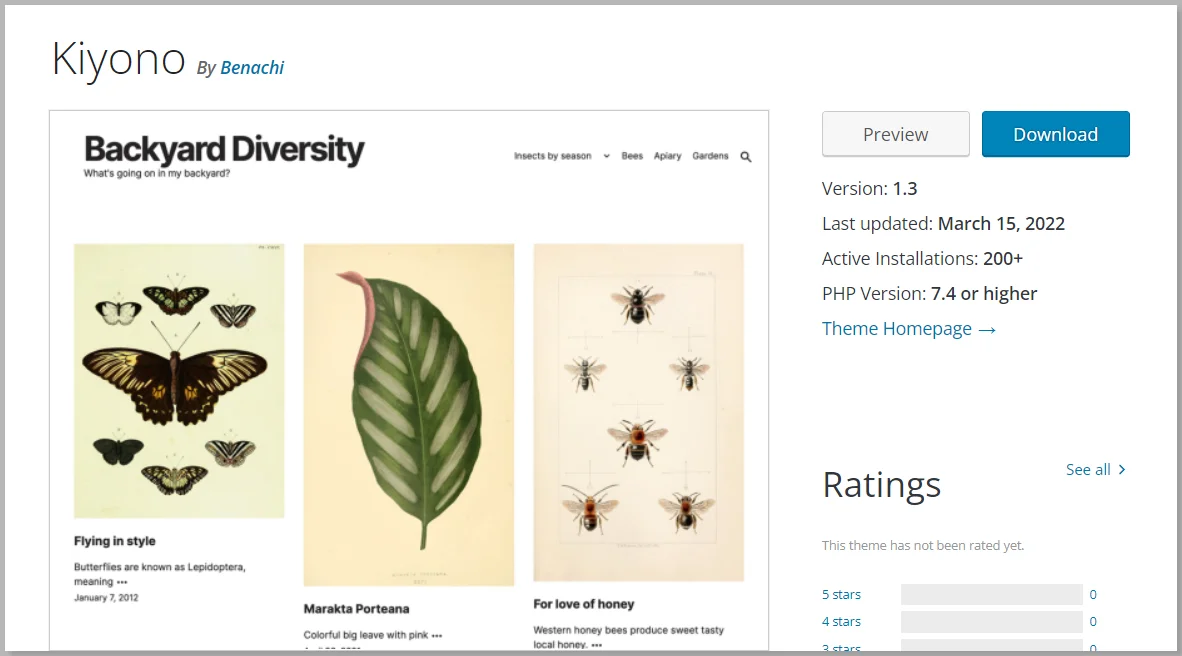1182x656 pixels.
Task: Click the Preview button
Action: [896, 134]
